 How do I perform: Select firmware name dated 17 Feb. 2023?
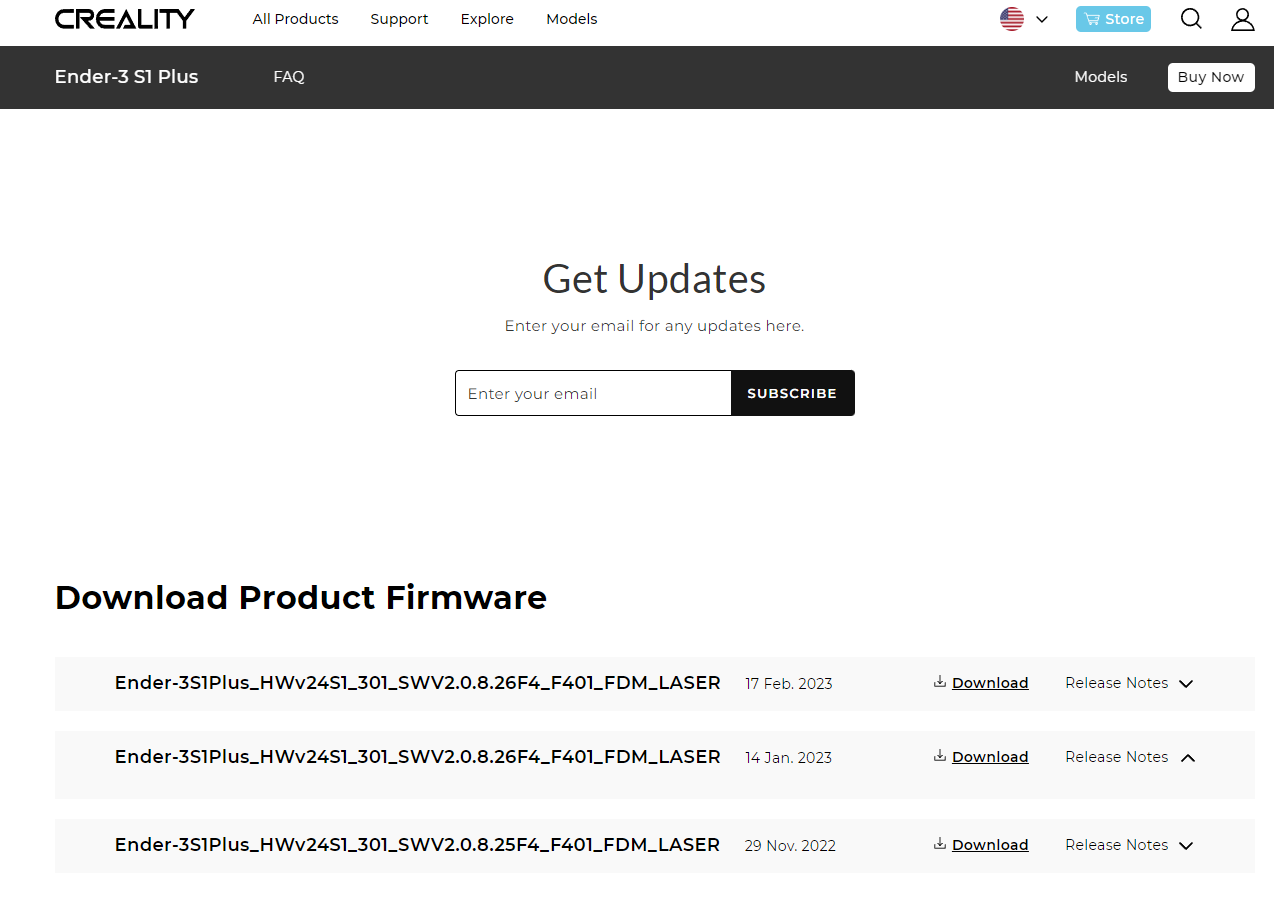pos(417,683)
